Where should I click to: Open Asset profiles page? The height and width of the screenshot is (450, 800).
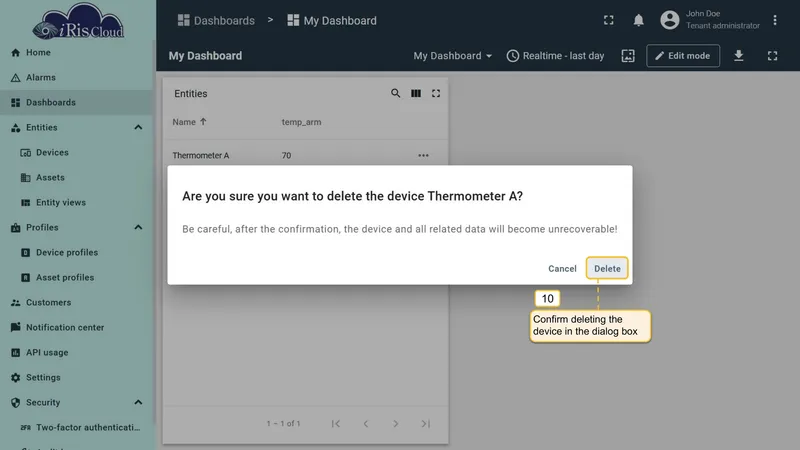click(x=77, y=278)
